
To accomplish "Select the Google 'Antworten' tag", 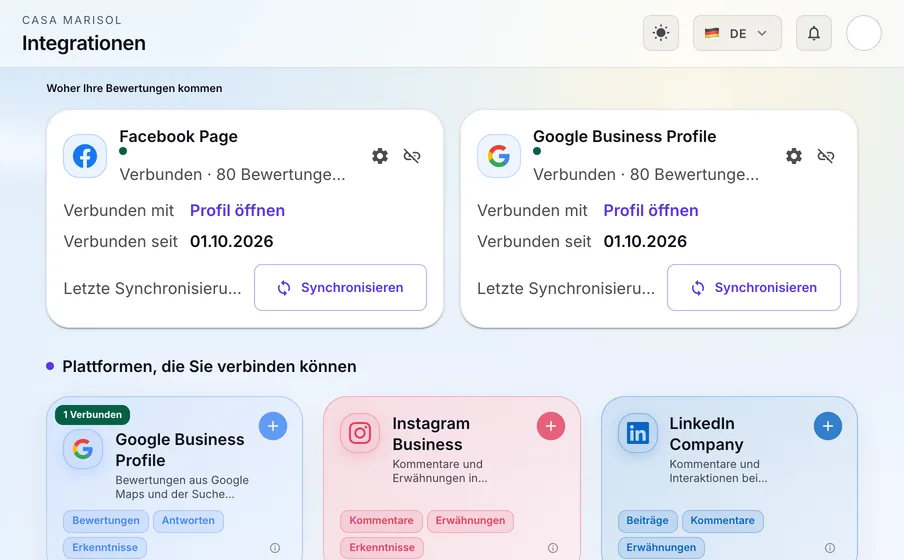I will pos(188,521).
